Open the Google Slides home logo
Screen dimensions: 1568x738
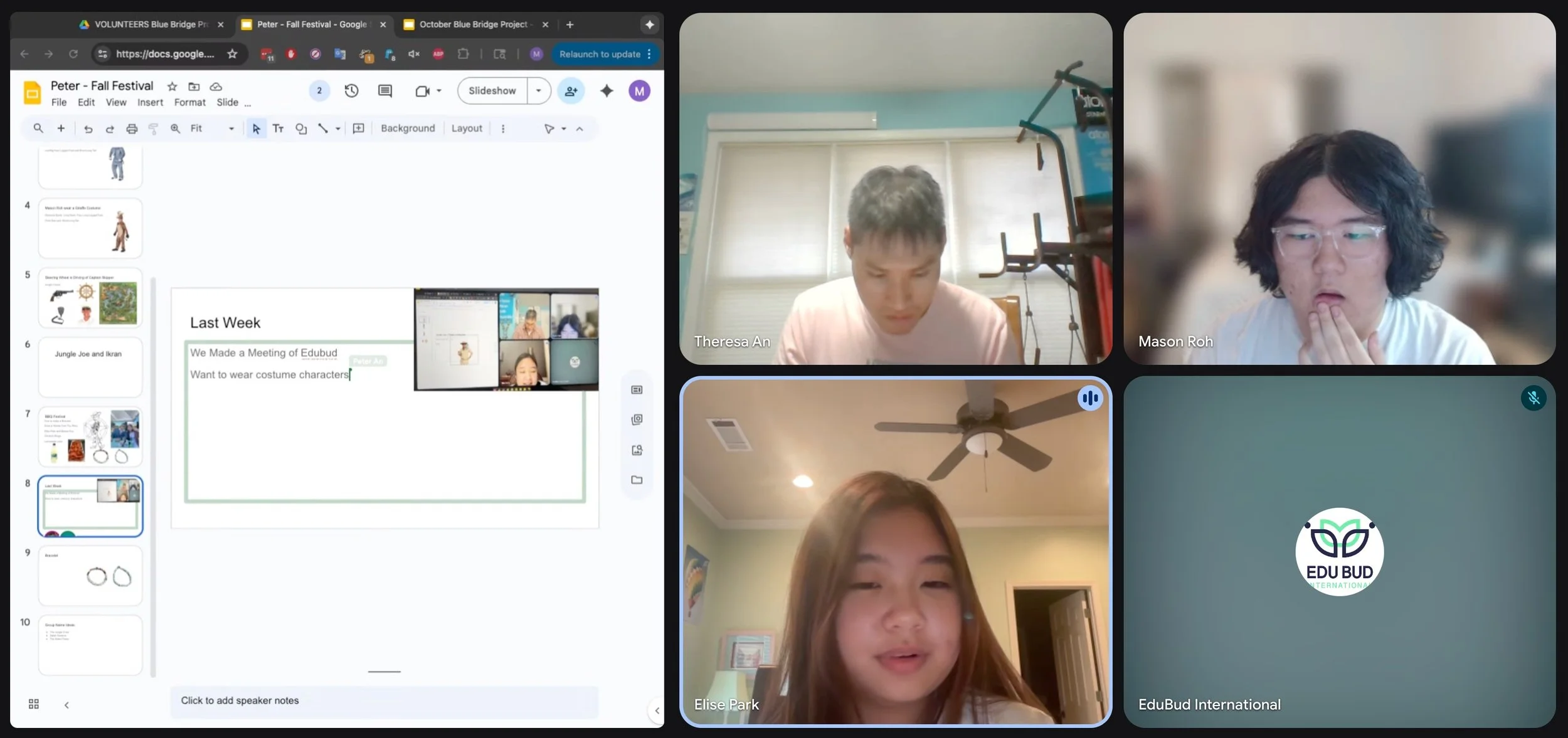tap(32, 93)
